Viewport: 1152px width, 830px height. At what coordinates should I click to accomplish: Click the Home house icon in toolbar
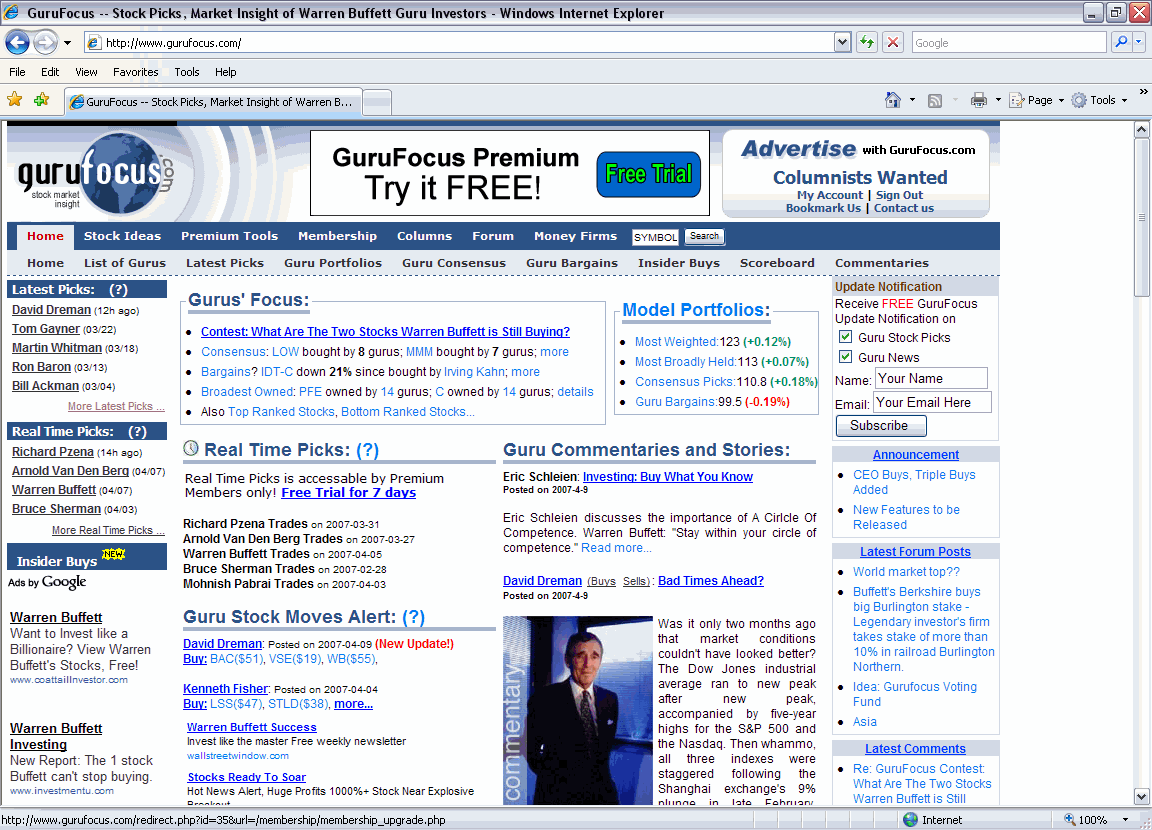coord(893,100)
